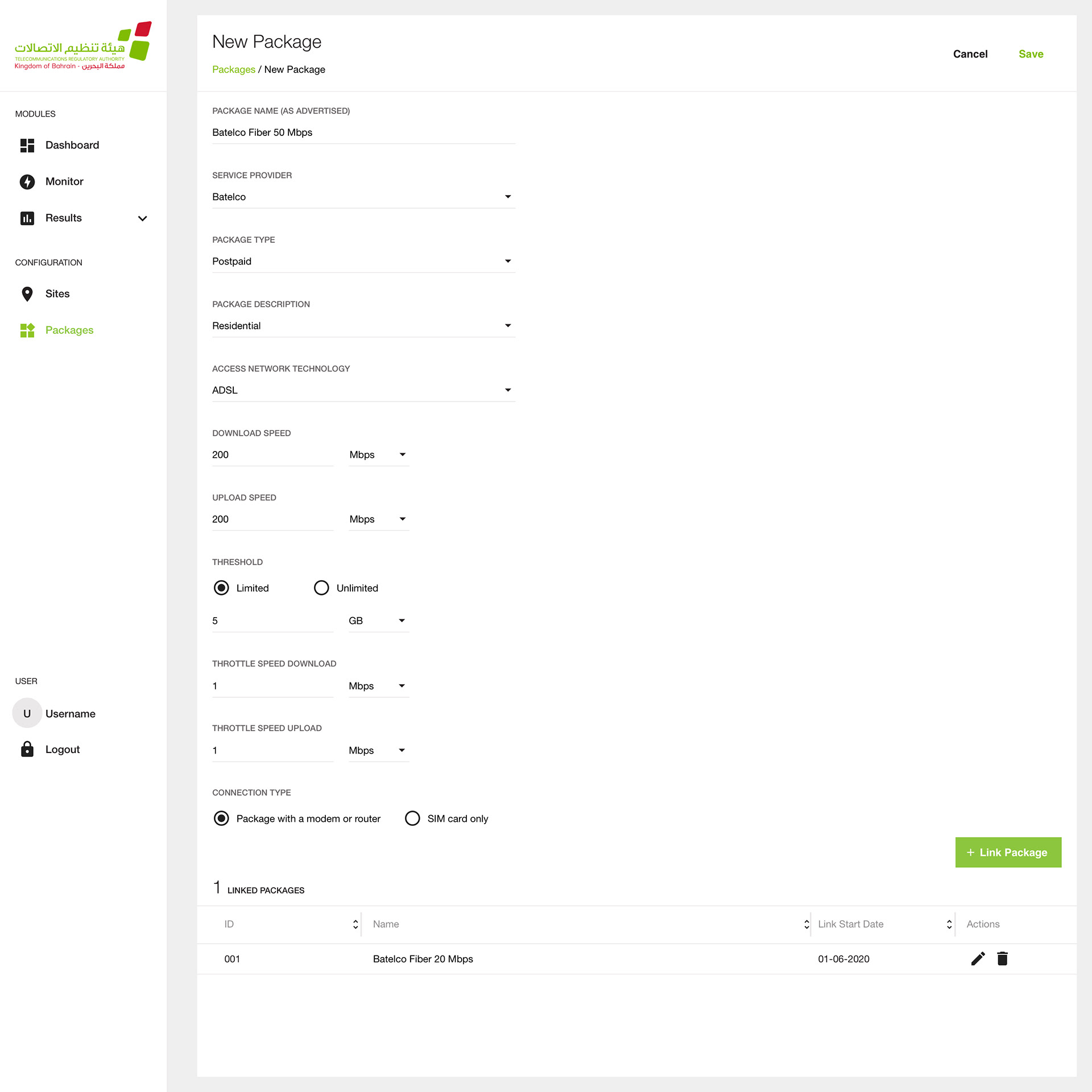1092x1092 pixels.
Task: Delete linked package 001 with trash icon
Action: pyautogui.click(x=1002, y=958)
